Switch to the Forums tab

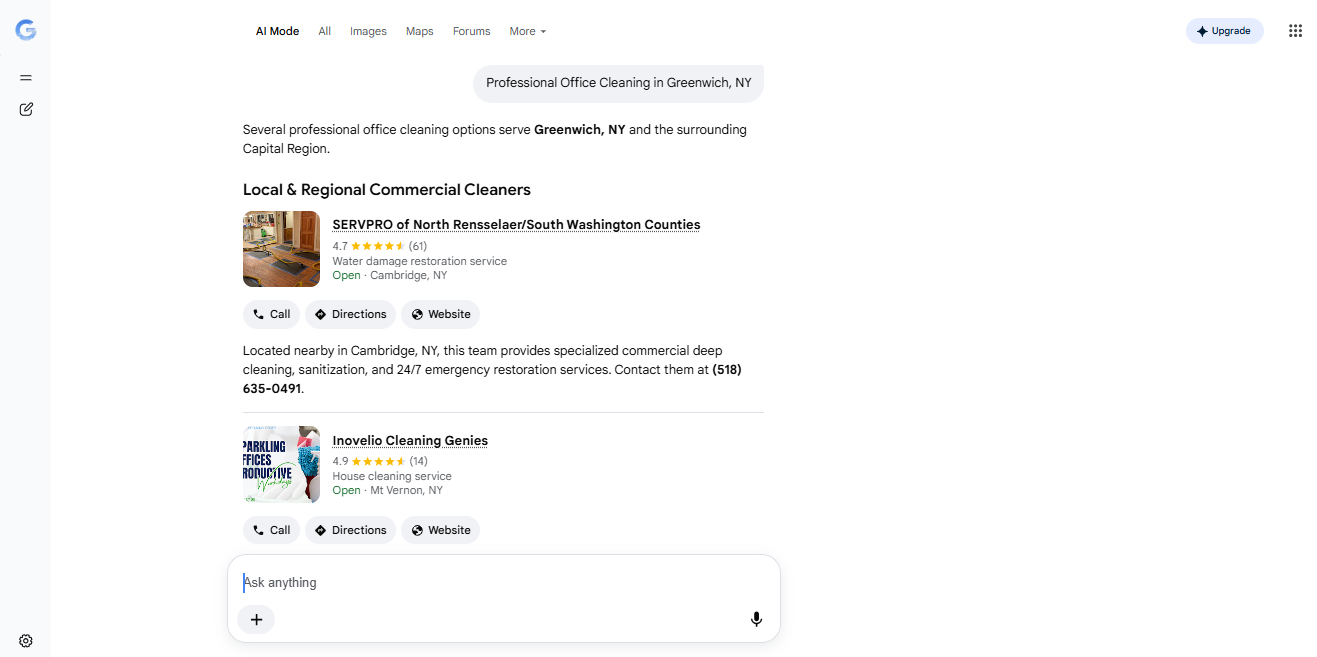tap(471, 31)
